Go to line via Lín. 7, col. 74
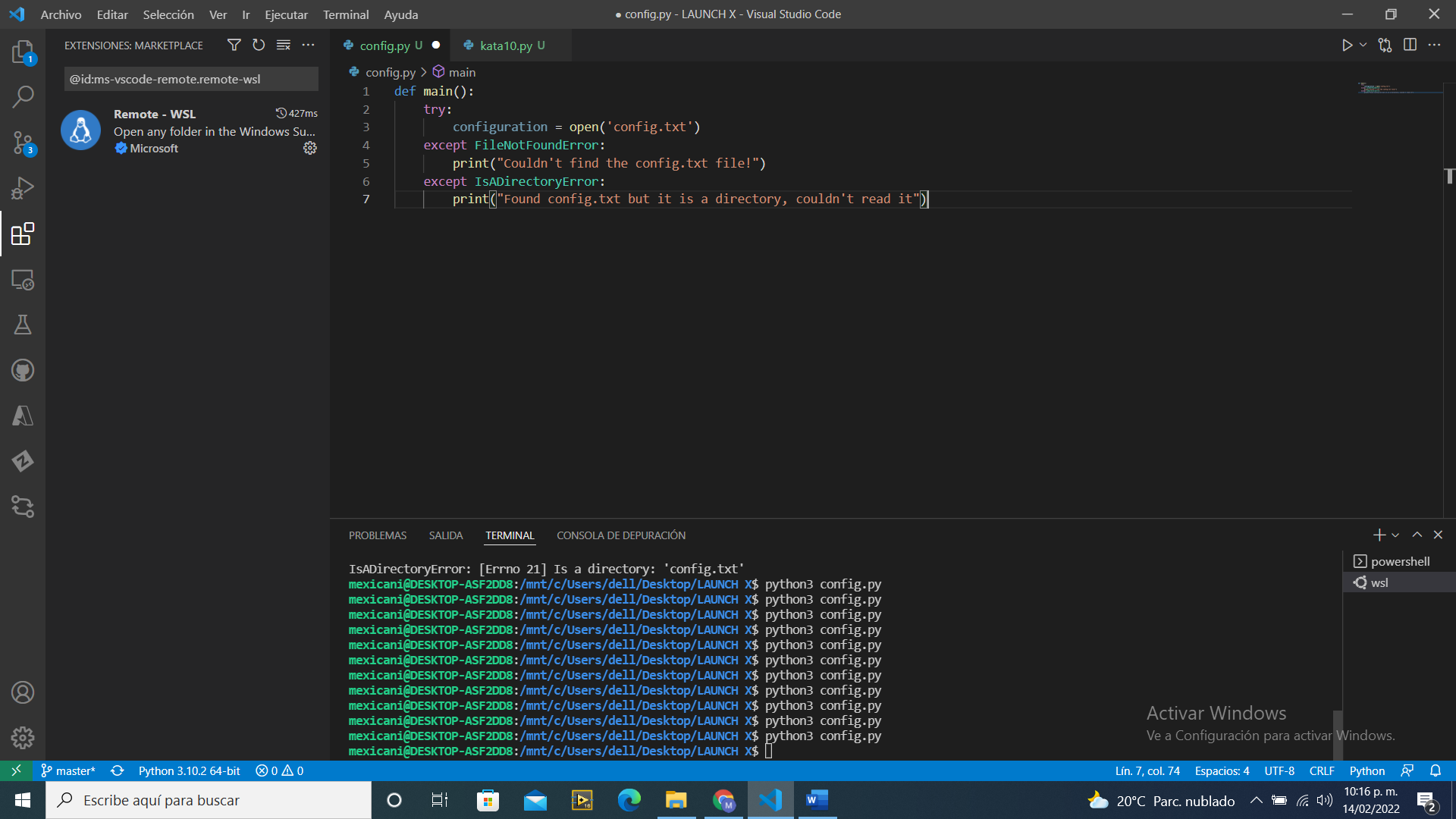The height and width of the screenshot is (819, 1456). [x=1147, y=770]
